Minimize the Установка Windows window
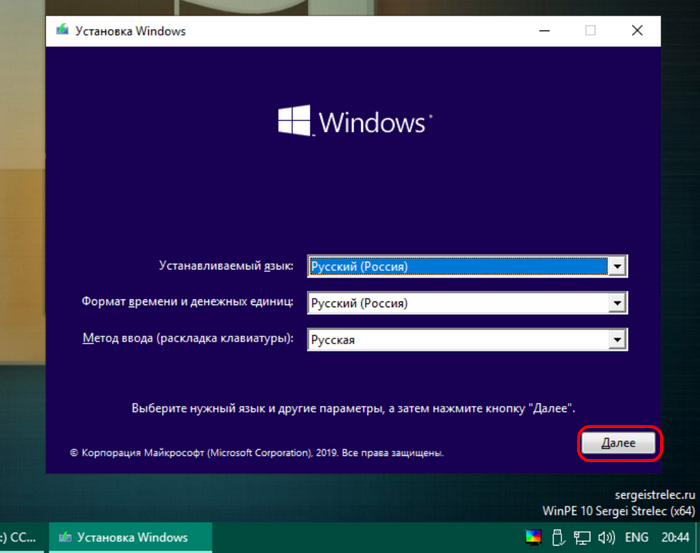 (x=544, y=30)
